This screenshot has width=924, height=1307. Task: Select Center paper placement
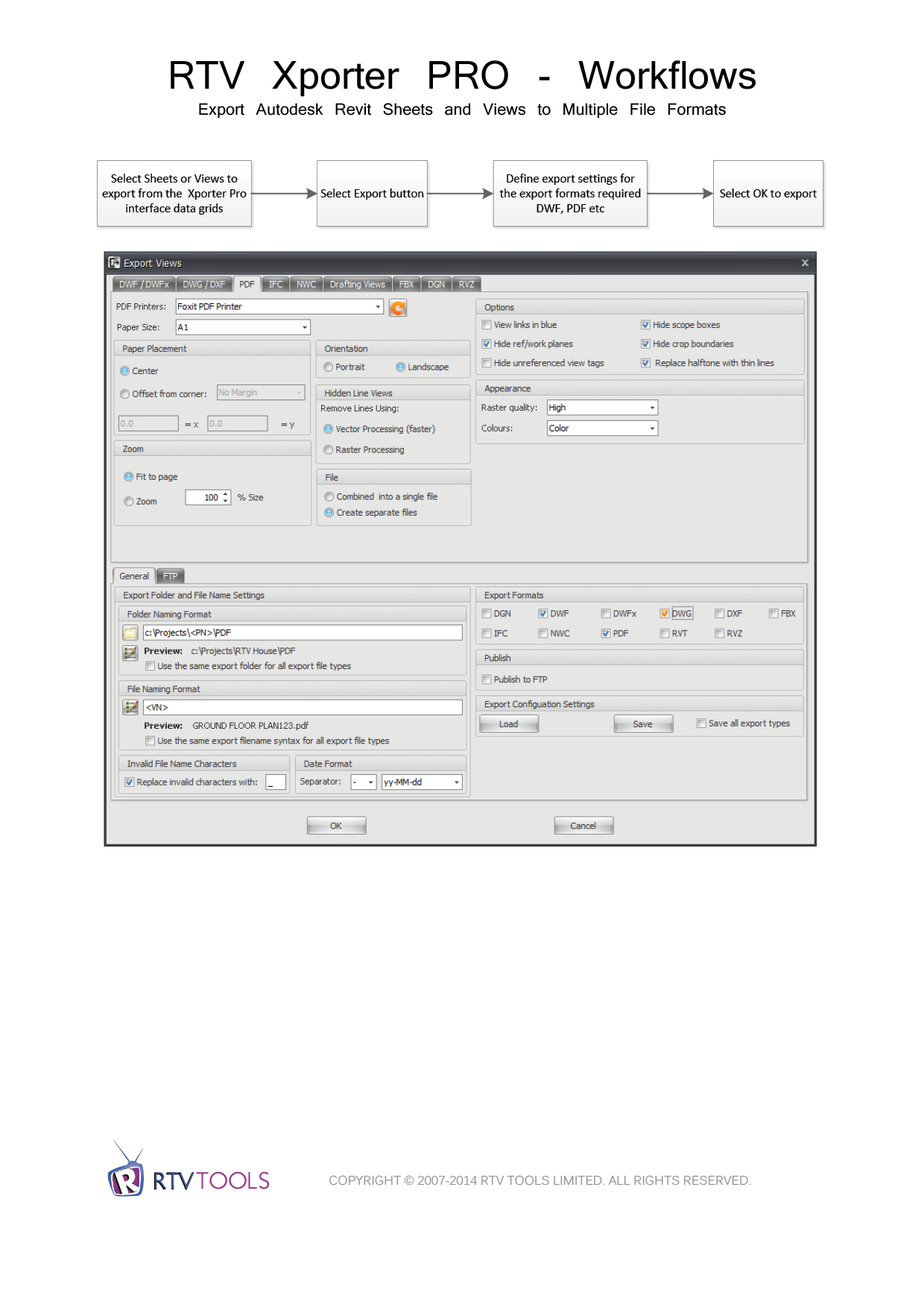125,371
